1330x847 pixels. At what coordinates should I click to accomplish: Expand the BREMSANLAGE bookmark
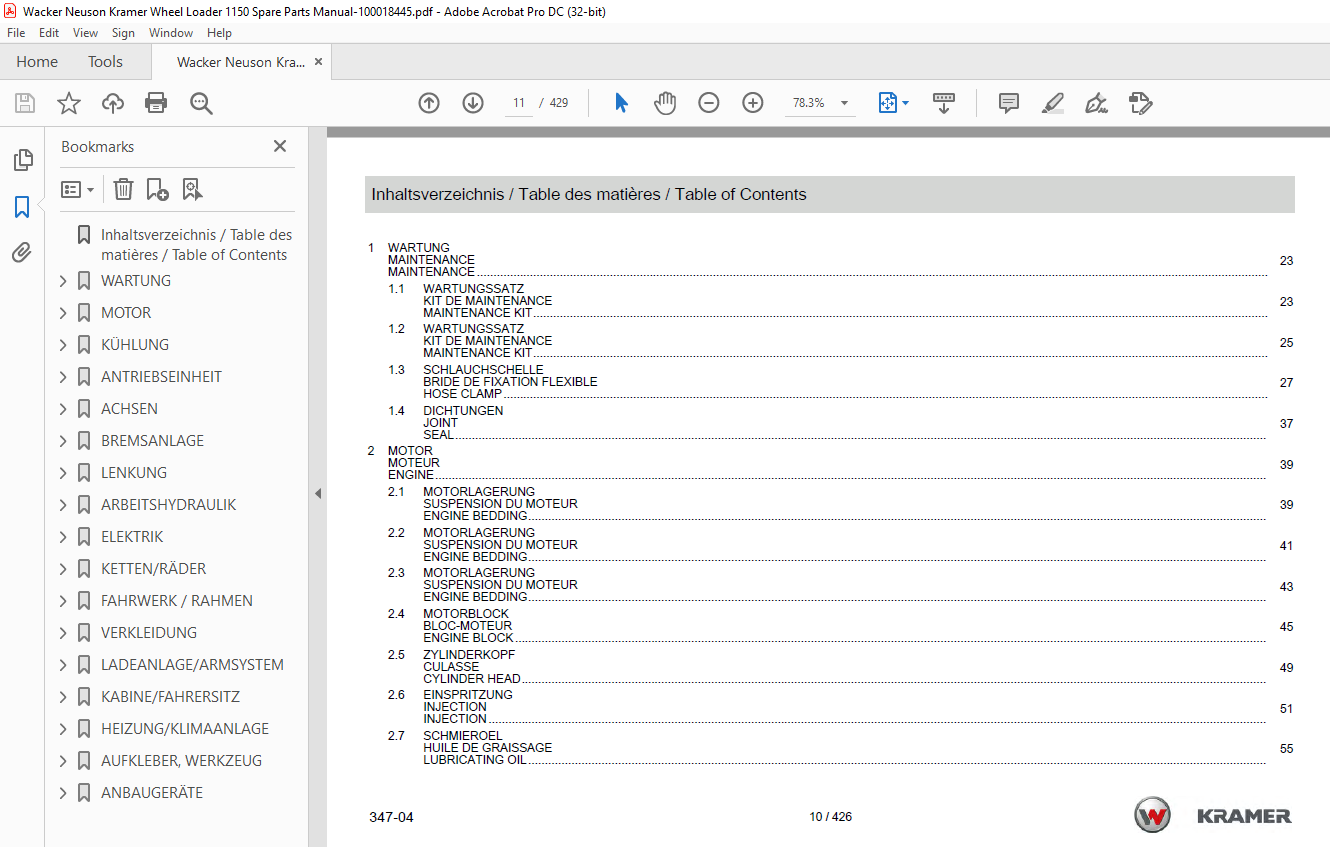(63, 441)
